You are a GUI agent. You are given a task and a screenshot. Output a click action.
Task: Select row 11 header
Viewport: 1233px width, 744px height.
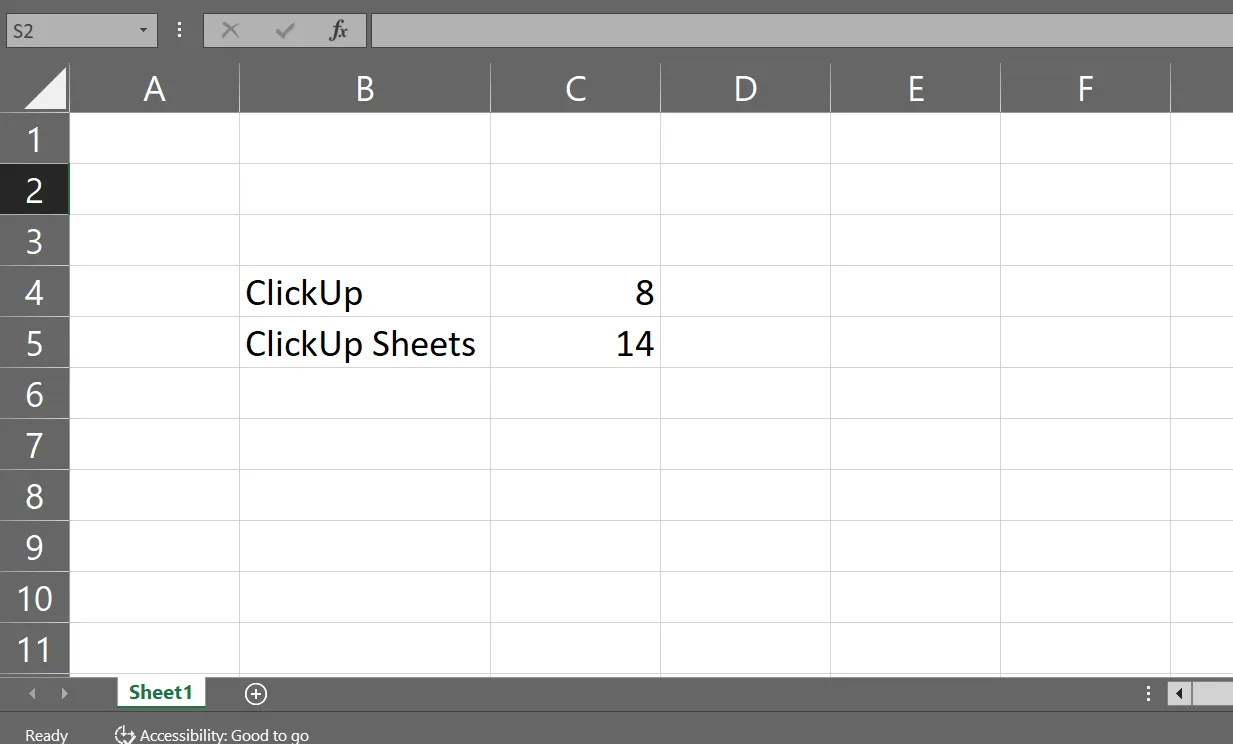coord(34,649)
